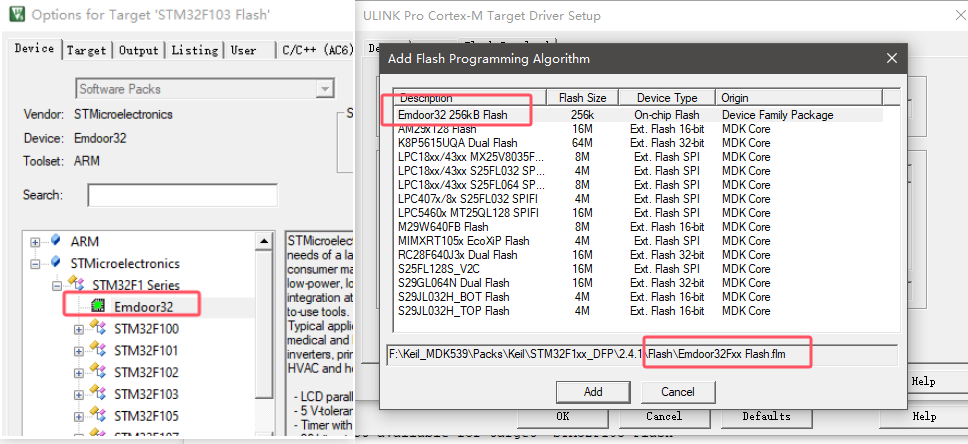Collapse the STMicroelectronics tree node

36,264
